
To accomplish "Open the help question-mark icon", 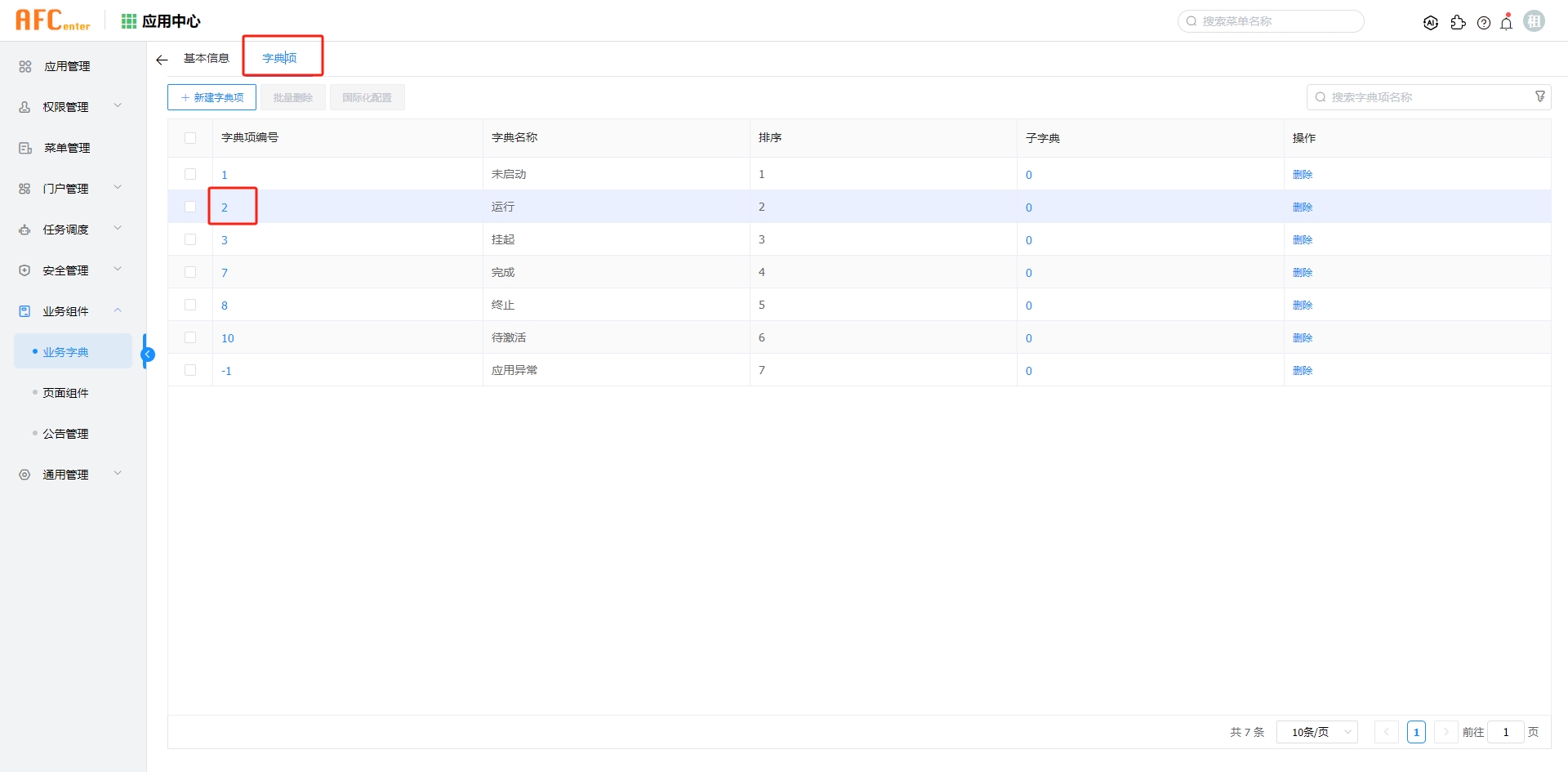I will tap(1484, 22).
